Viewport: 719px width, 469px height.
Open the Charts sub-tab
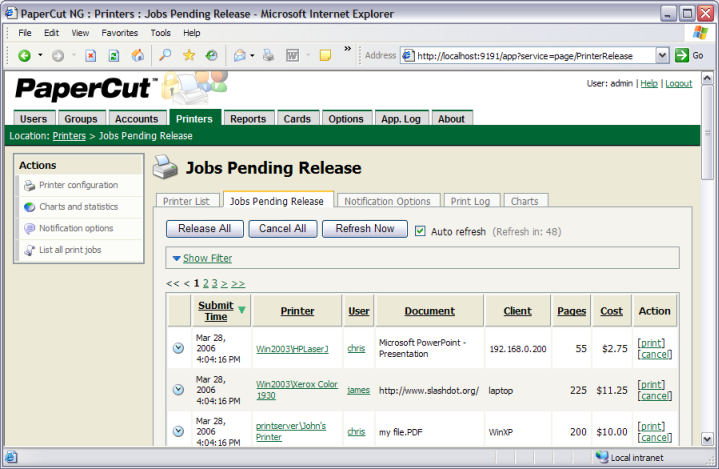(x=525, y=201)
